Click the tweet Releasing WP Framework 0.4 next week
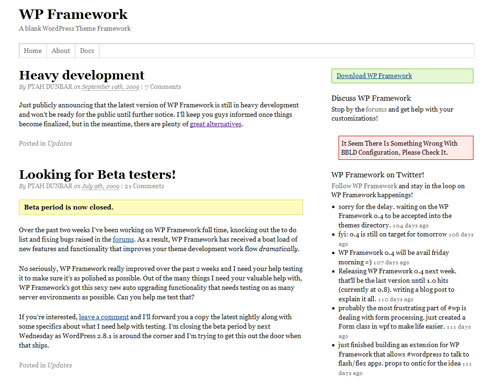Image resolution: width=500 pixels, height=384 pixels. (397, 285)
